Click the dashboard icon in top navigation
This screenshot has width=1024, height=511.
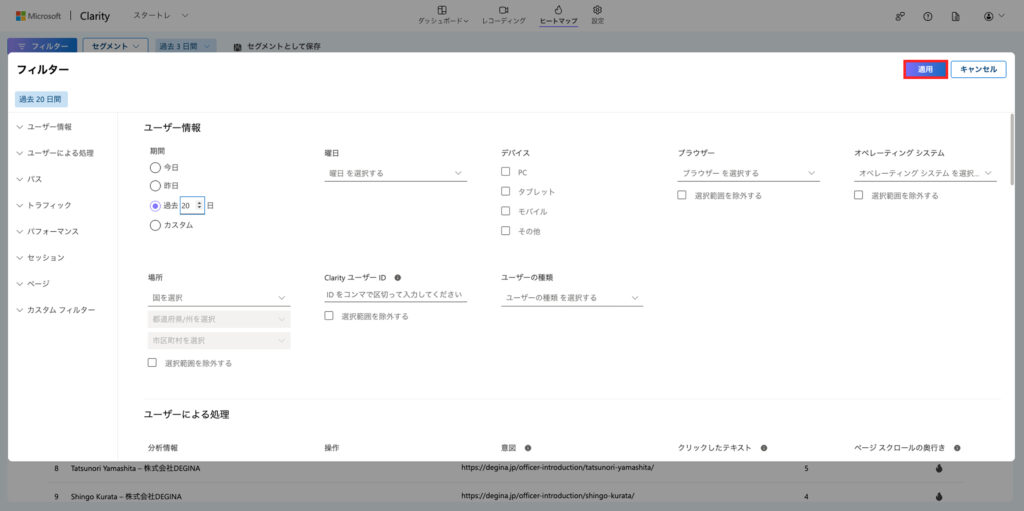pyautogui.click(x=442, y=10)
